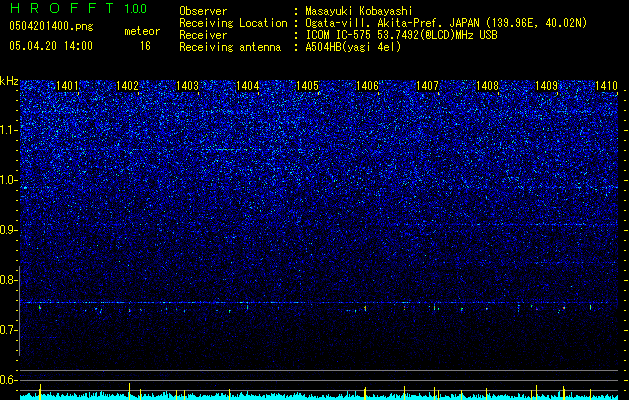Click the kHz axis unit label
Image resolution: width=629 pixels, height=400 pixels.
(x=9, y=81)
